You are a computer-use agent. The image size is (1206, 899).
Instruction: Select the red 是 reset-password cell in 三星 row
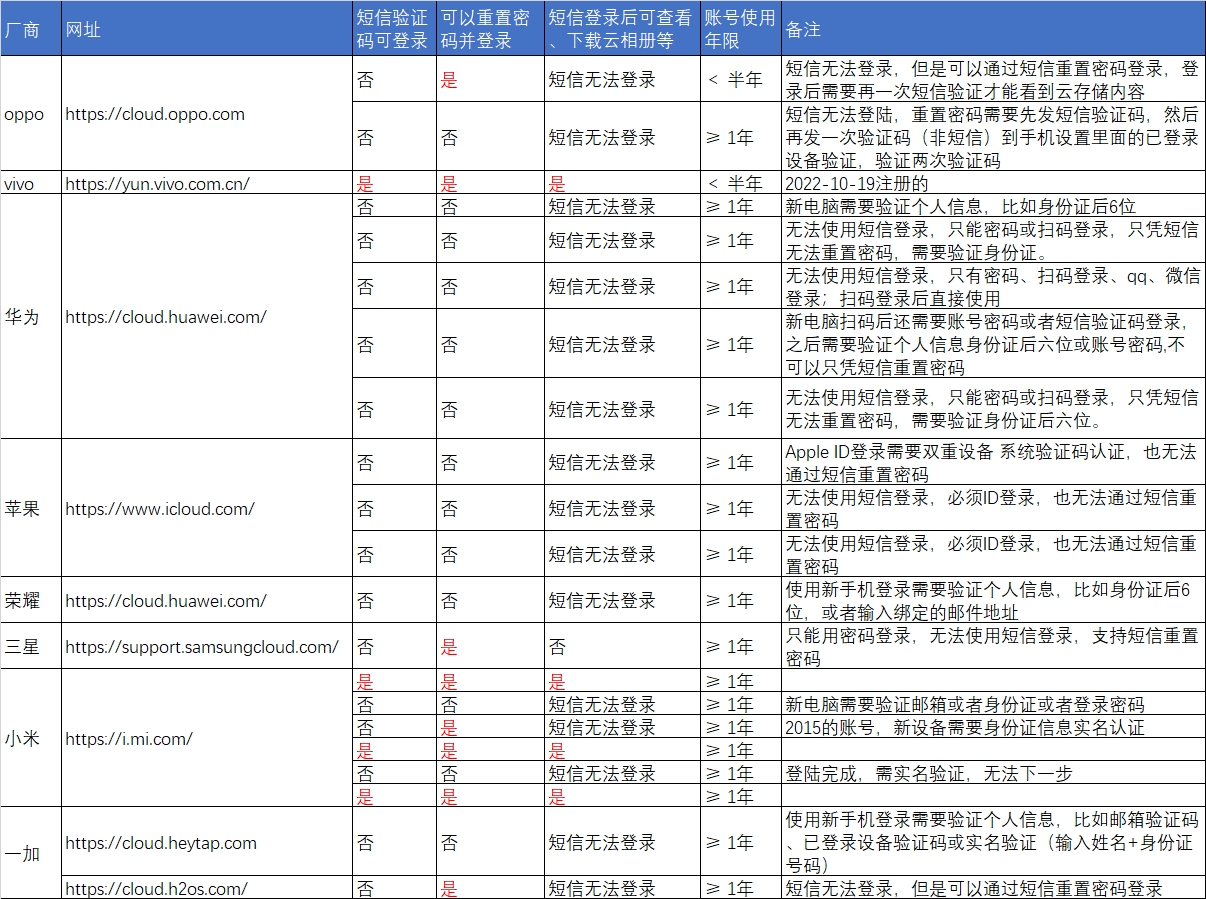[490, 646]
